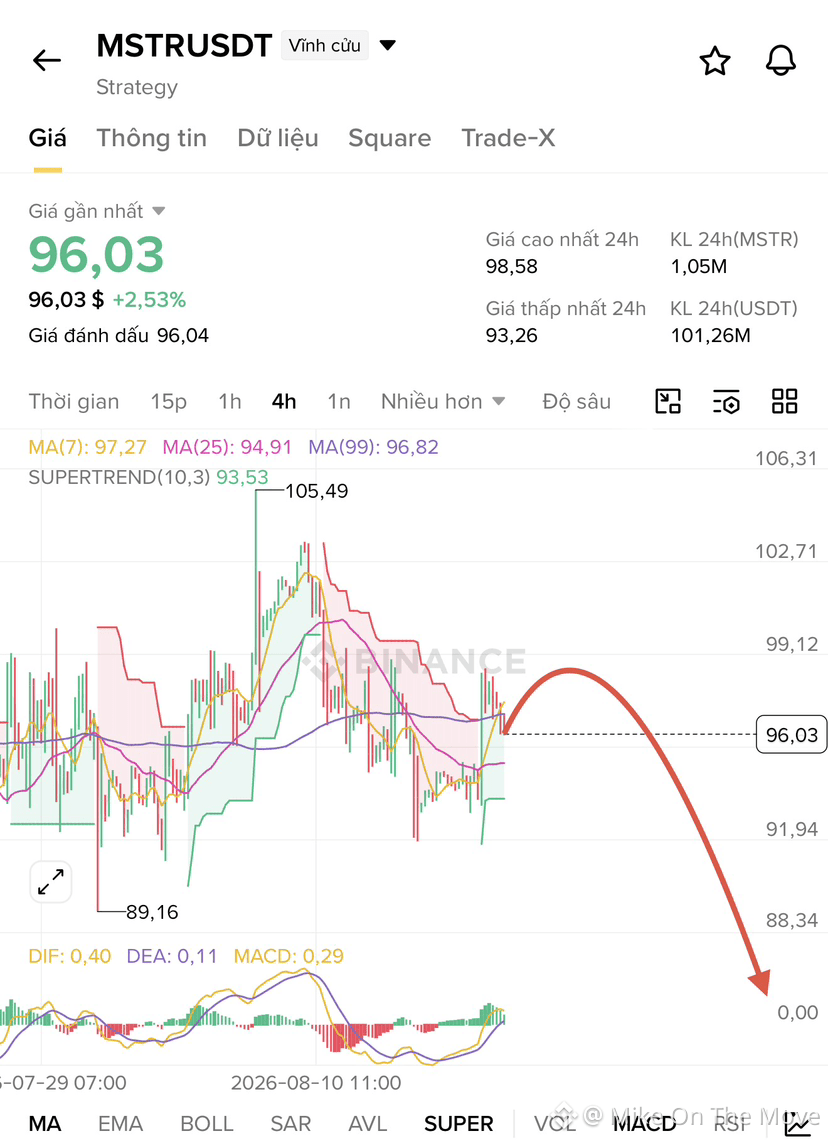This screenshot has width=828, height=1141.
Task: Select the 4h timeframe
Action: coord(284,401)
